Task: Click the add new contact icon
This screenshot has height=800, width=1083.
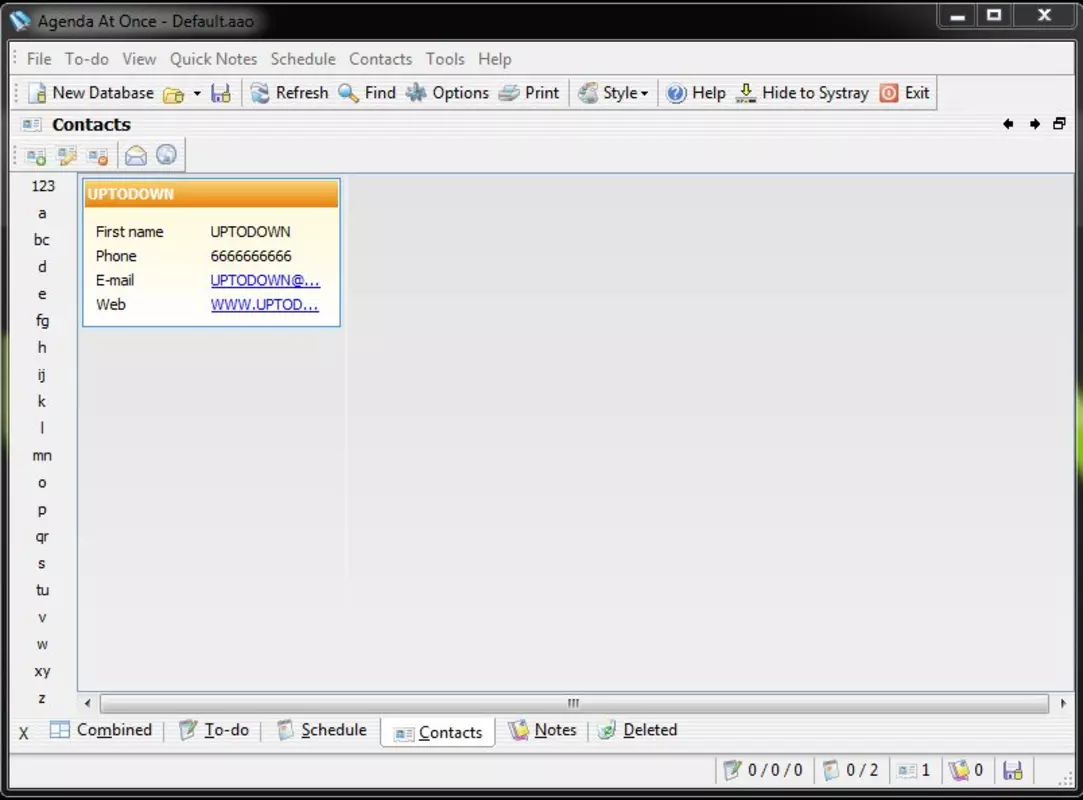Action: (36, 156)
